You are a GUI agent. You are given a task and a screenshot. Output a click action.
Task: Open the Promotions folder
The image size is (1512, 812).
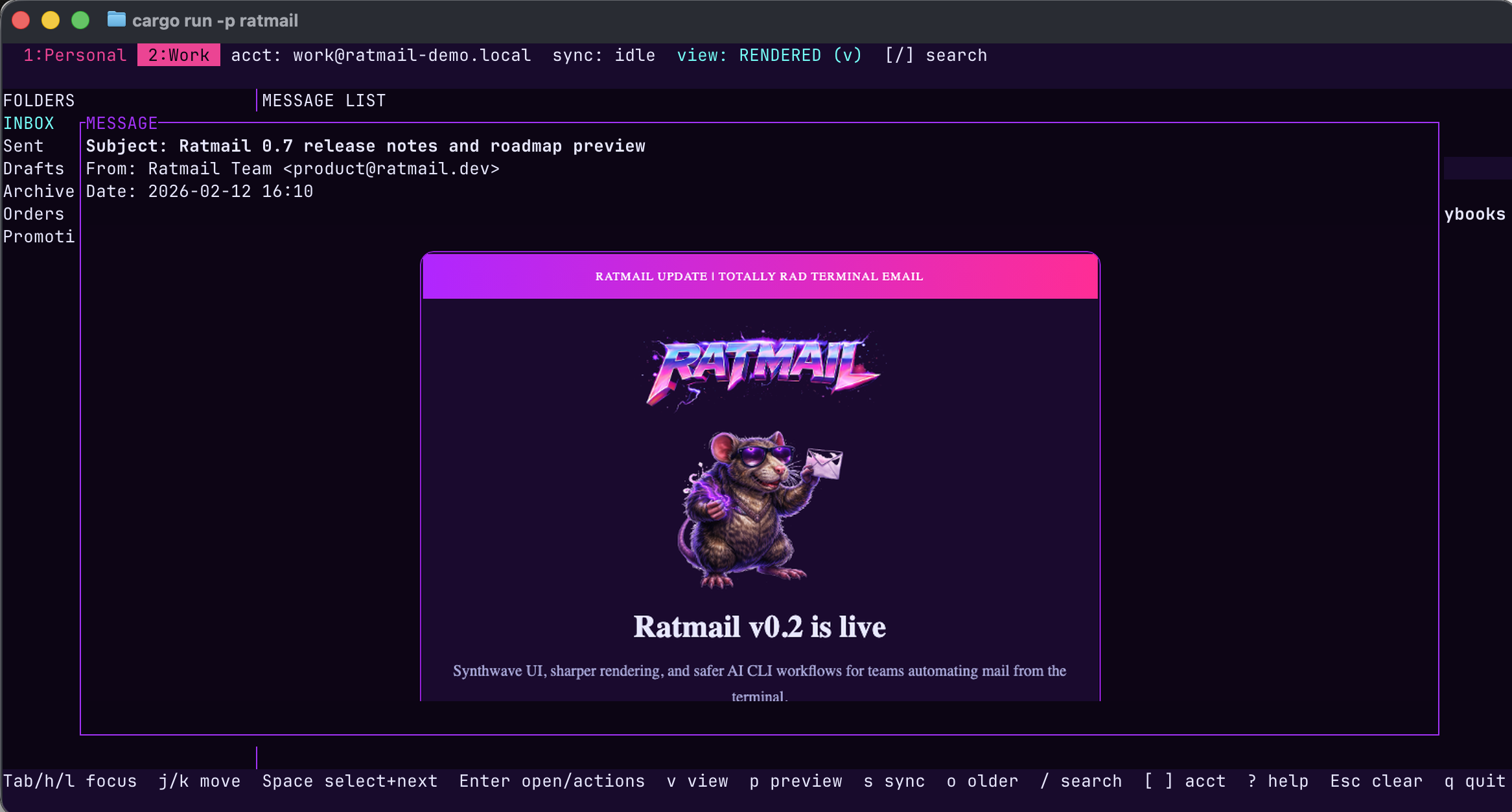tap(38, 237)
